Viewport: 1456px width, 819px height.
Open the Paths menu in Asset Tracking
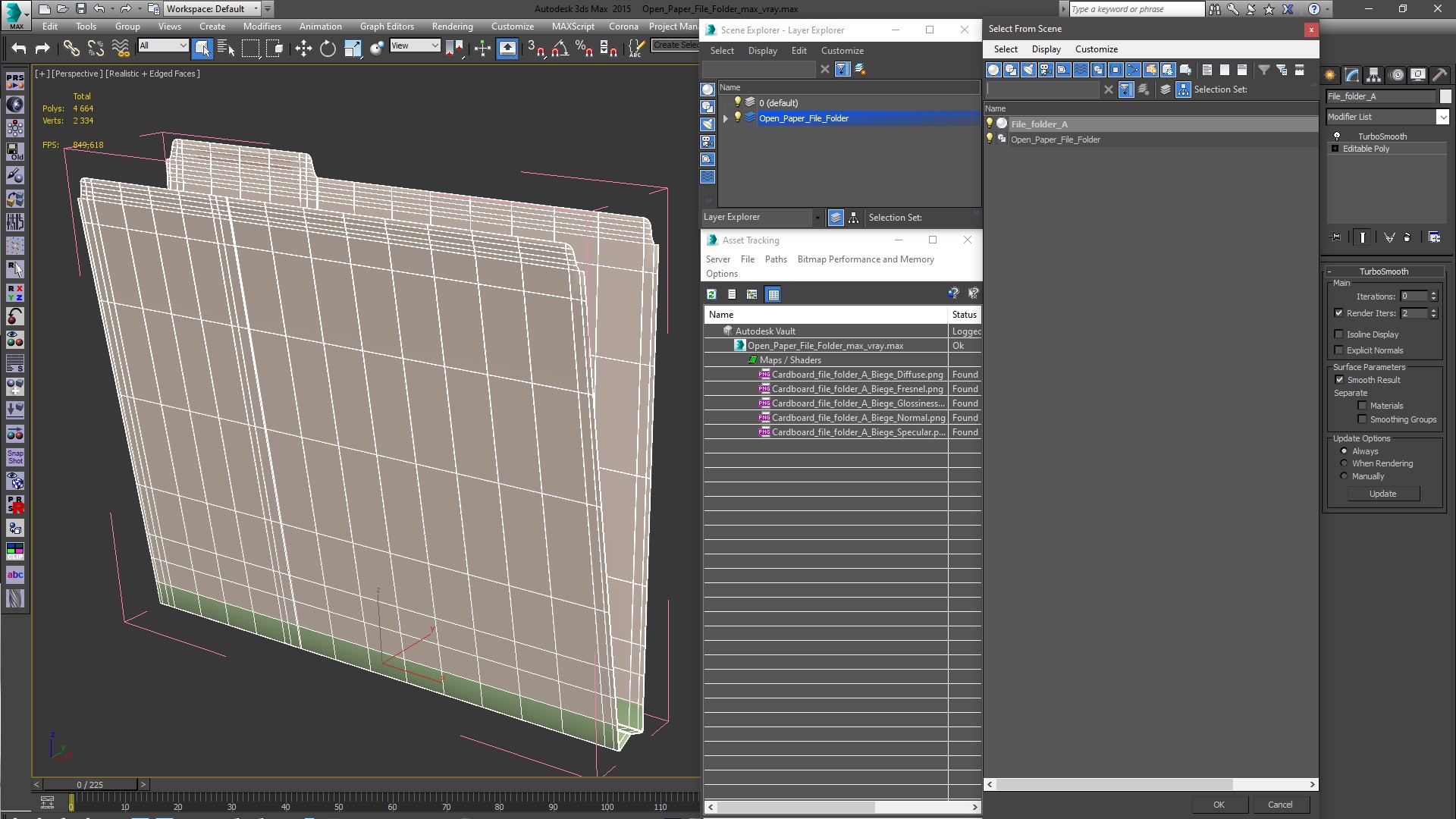click(x=776, y=259)
